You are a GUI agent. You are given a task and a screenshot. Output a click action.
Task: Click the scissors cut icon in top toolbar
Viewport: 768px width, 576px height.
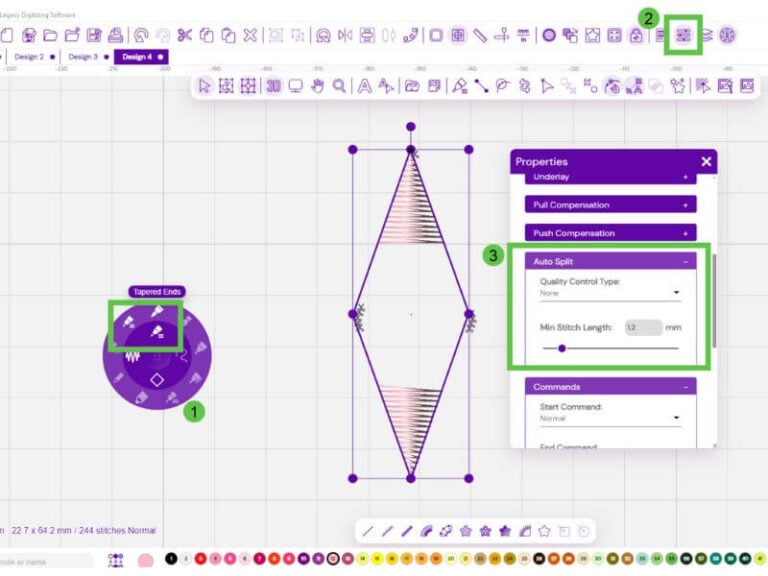(x=185, y=35)
